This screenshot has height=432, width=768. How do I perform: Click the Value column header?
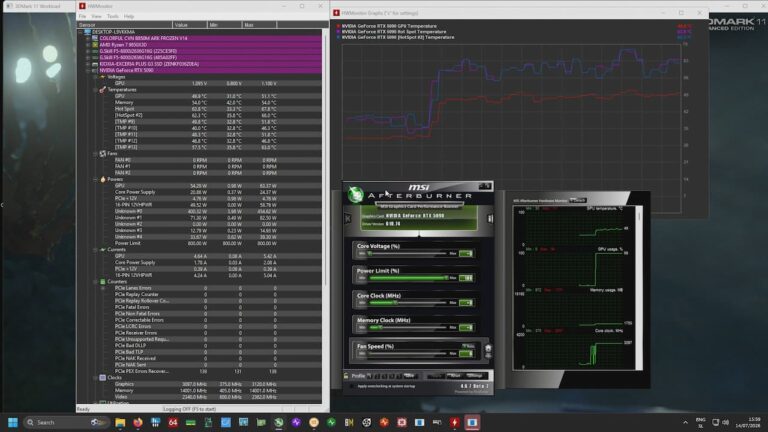click(x=190, y=24)
